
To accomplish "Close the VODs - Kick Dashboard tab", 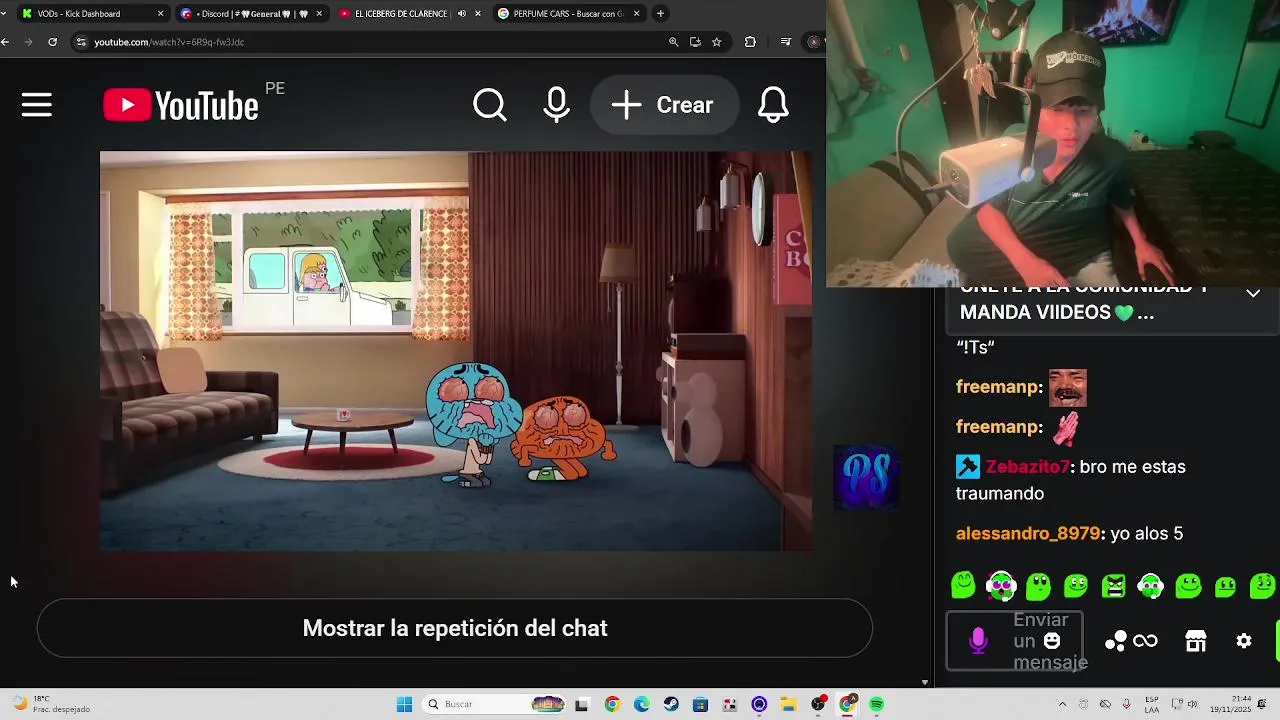I will (x=160, y=14).
